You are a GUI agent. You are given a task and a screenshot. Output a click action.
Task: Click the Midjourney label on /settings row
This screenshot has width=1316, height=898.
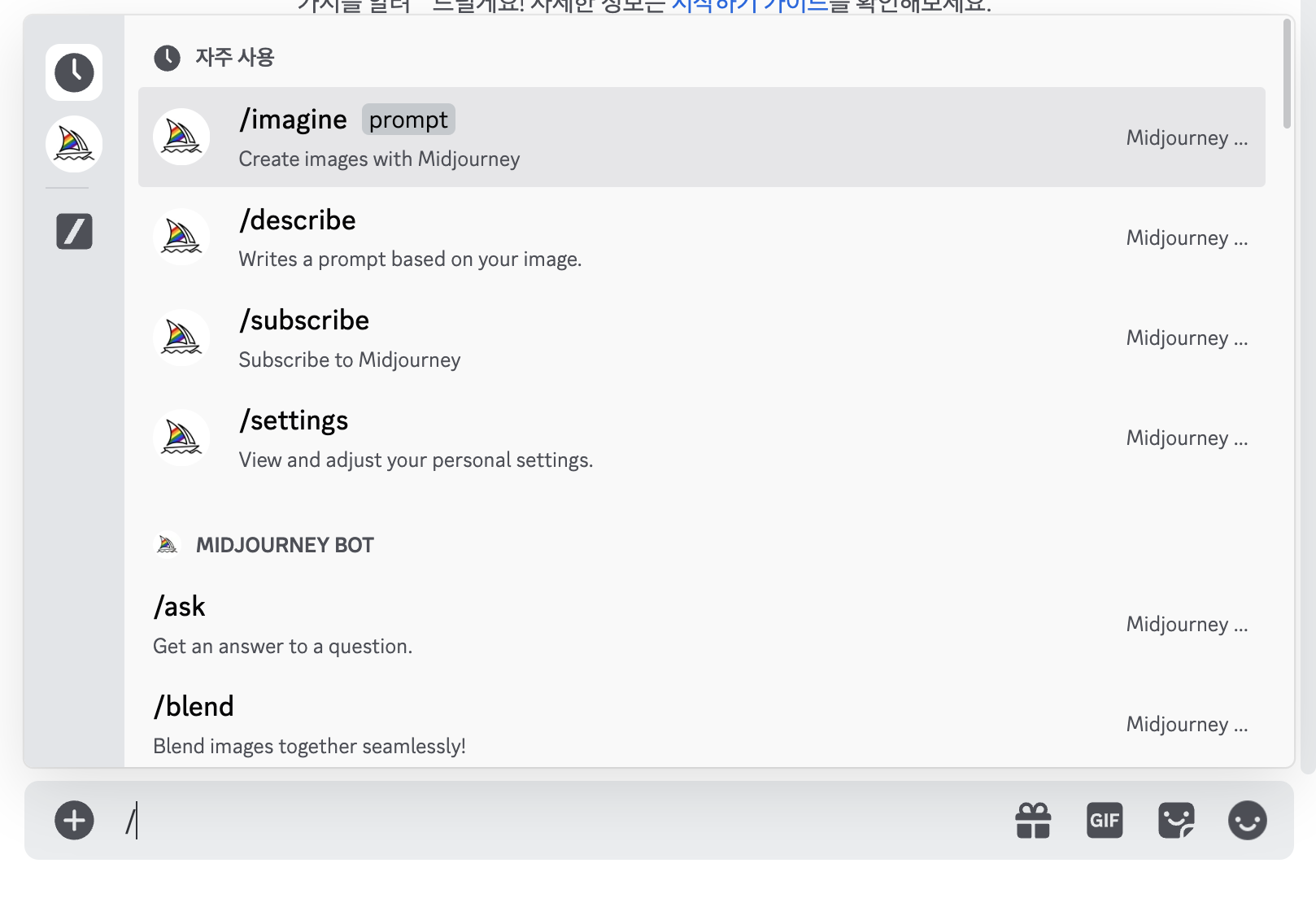pos(1187,438)
